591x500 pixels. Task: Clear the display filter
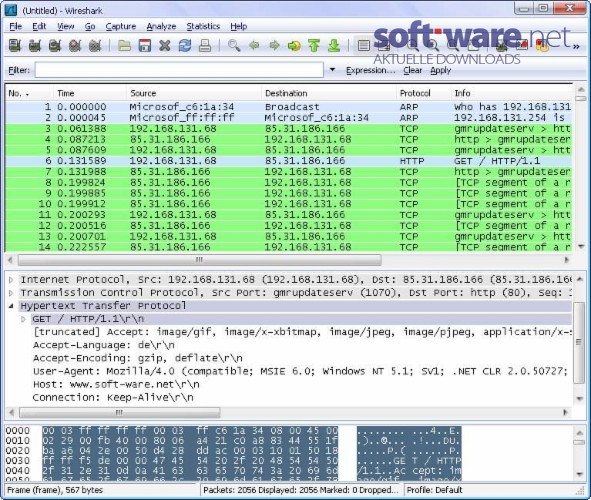point(413,70)
